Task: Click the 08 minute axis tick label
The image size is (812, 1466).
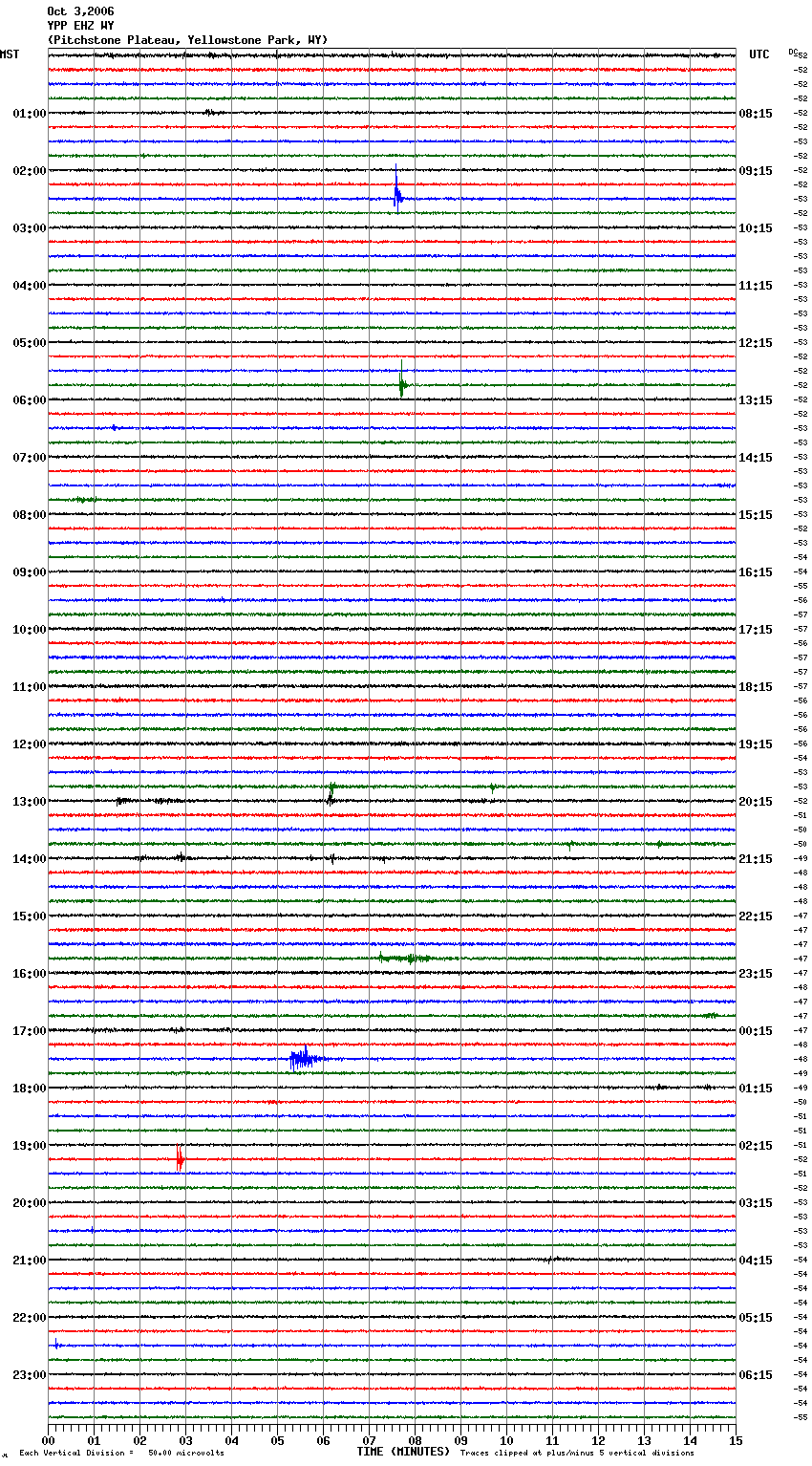Action: (415, 1440)
